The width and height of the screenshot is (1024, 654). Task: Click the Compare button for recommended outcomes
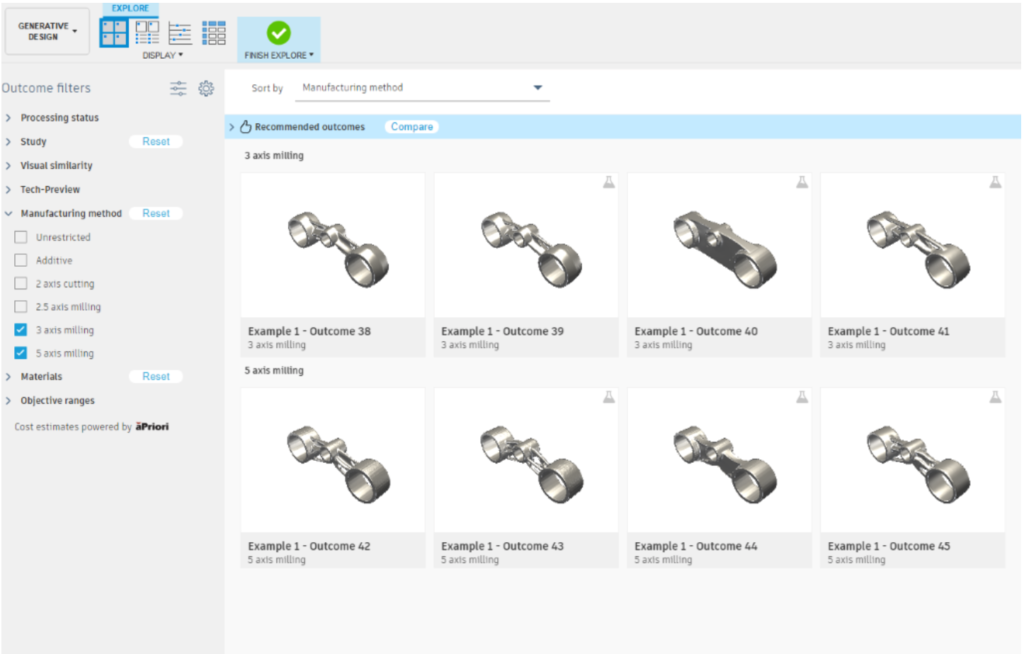(x=411, y=126)
